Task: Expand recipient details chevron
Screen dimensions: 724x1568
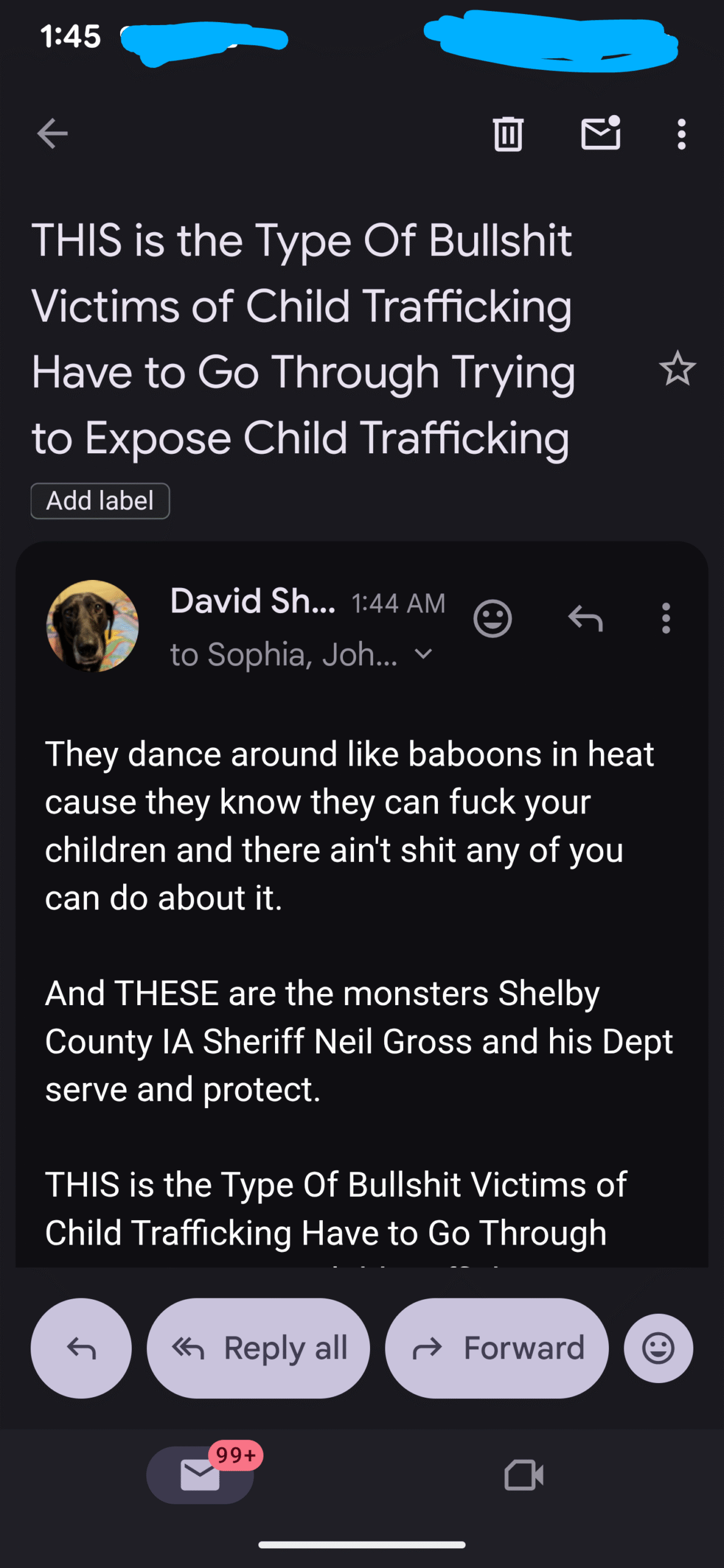Action: [x=423, y=654]
